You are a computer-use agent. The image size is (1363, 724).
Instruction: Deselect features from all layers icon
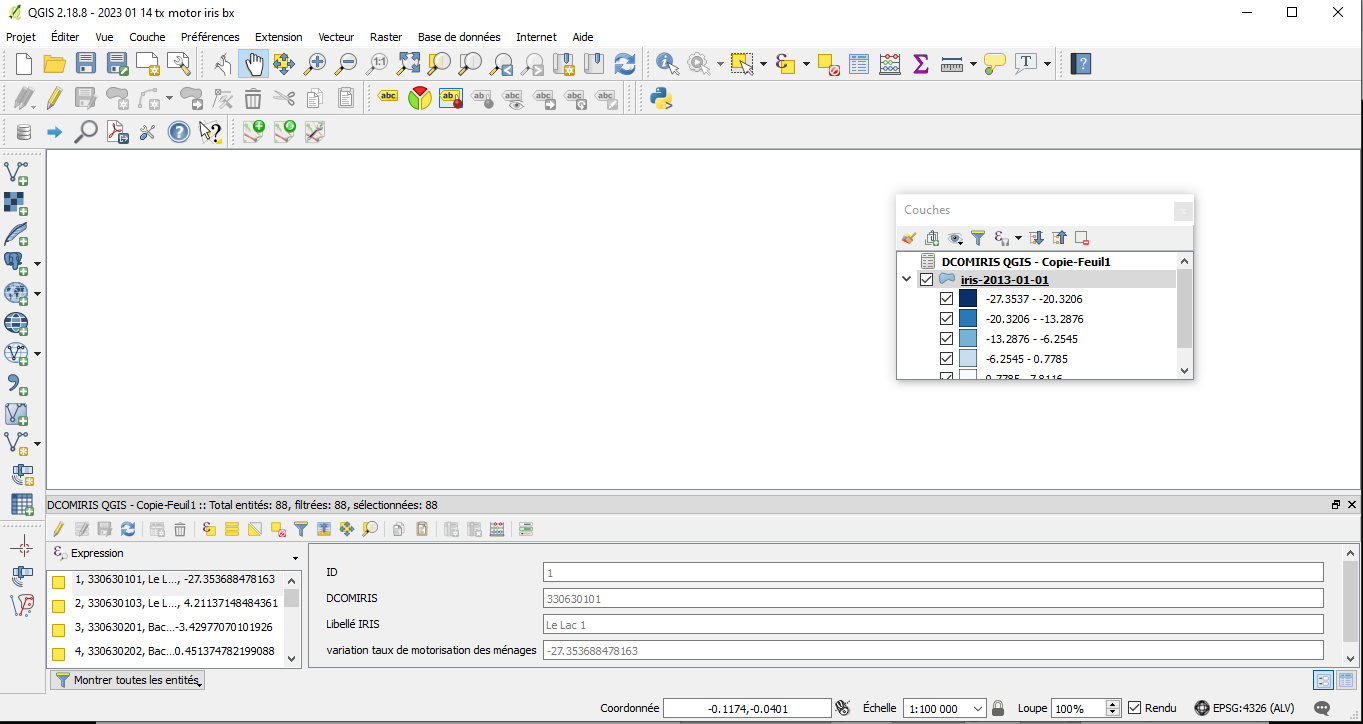[828, 64]
